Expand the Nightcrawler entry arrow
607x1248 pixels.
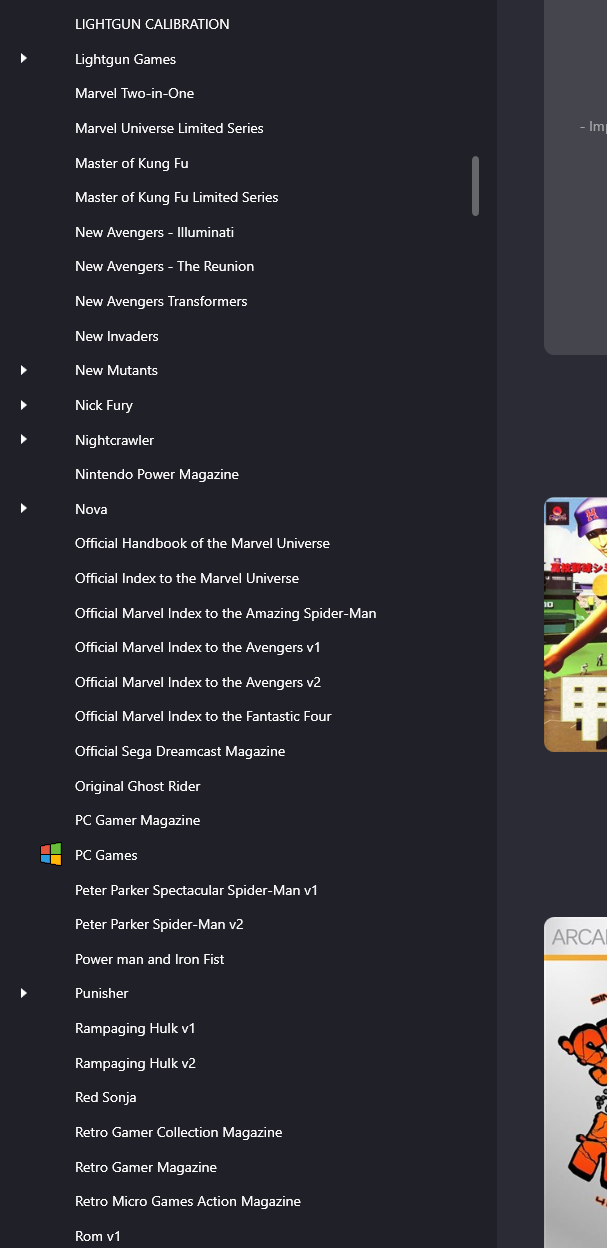point(23,439)
